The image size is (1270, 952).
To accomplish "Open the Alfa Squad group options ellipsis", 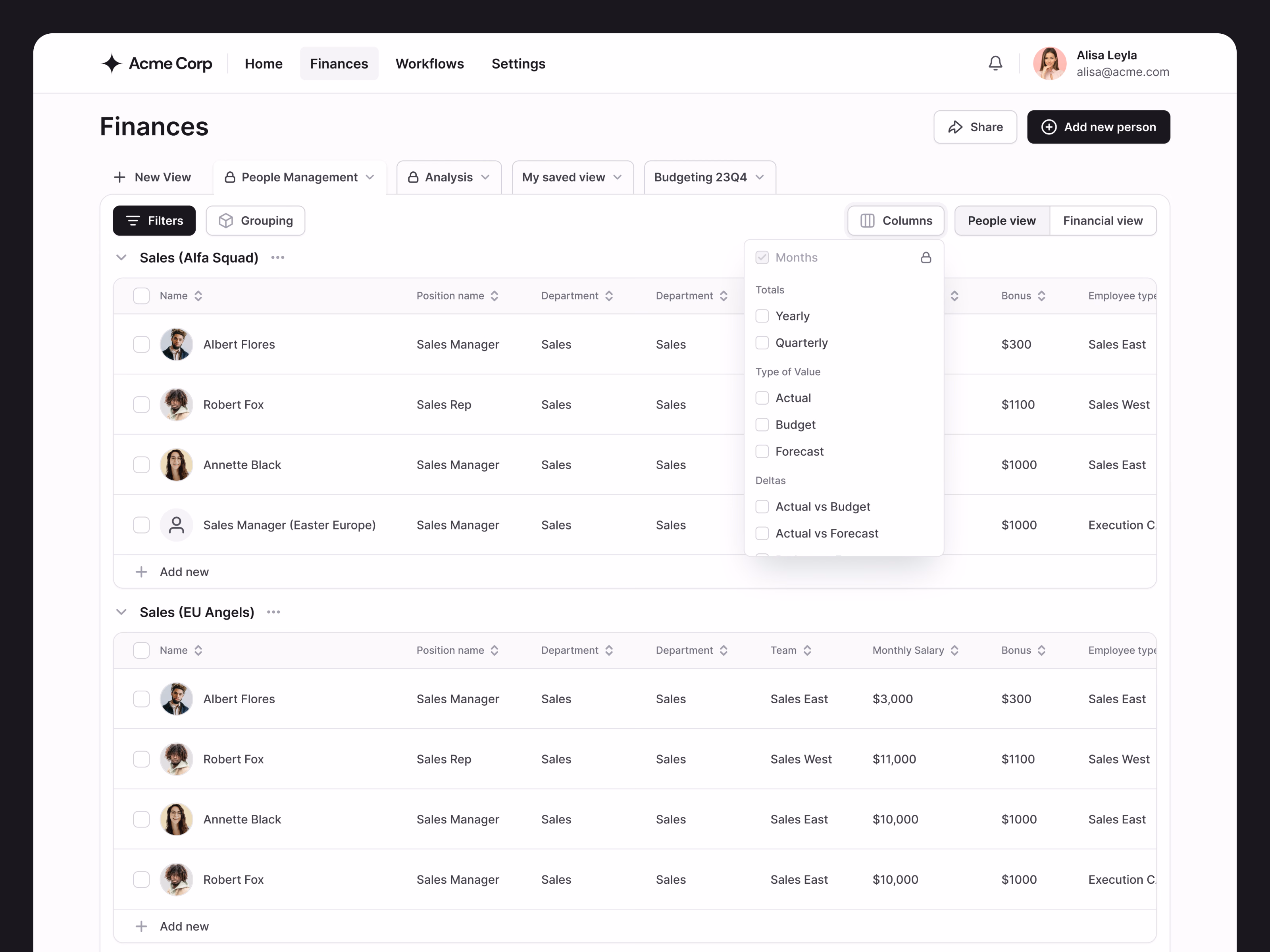I will [278, 258].
